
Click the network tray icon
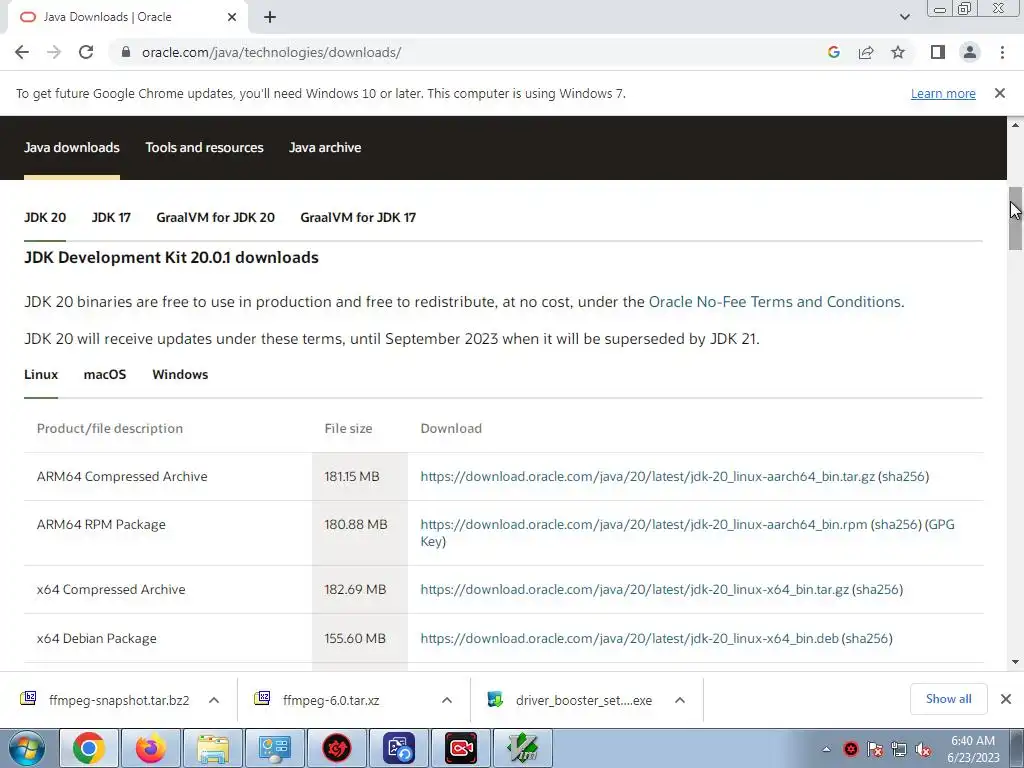click(x=899, y=749)
